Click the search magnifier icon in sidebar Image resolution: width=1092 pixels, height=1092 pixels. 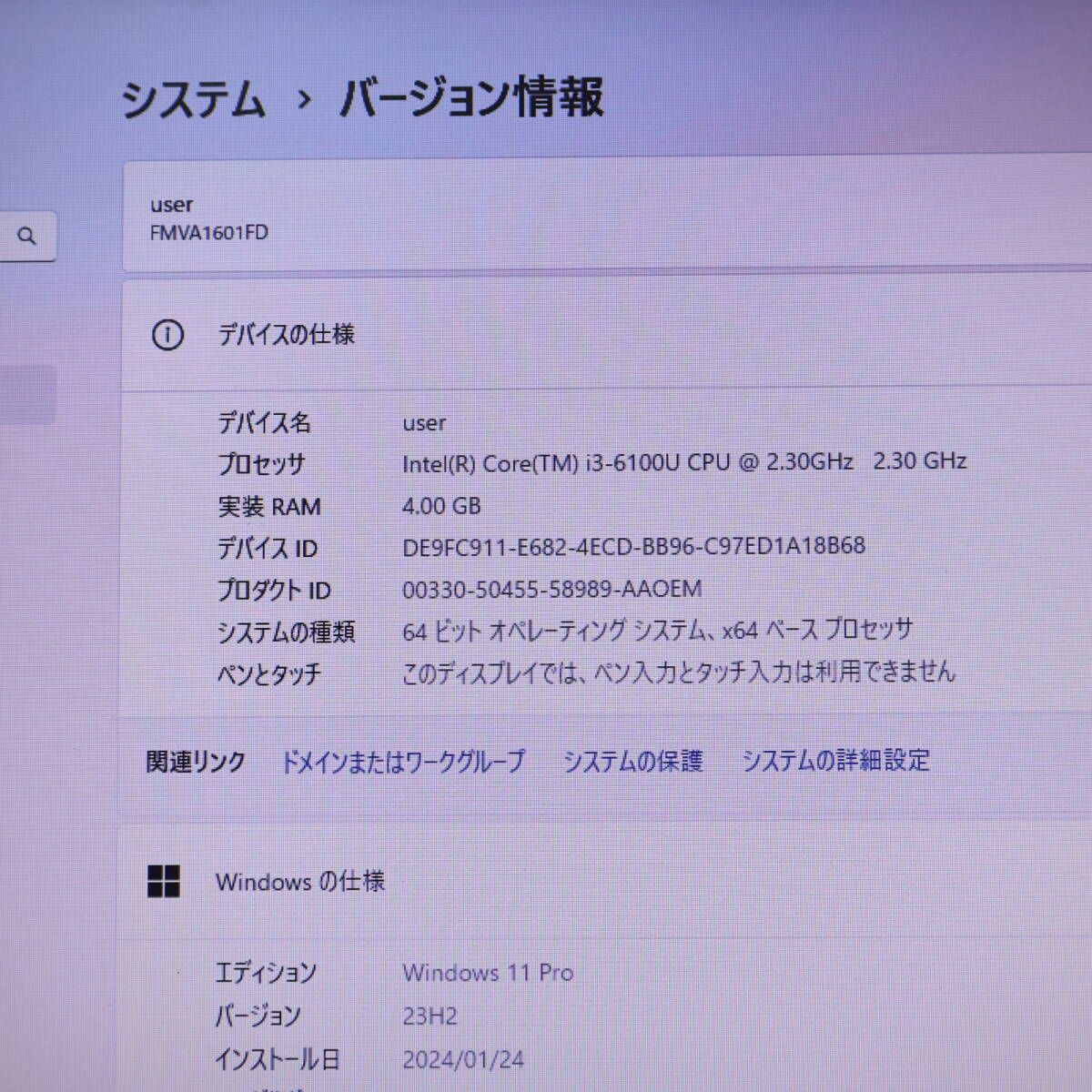coord(27,237)
